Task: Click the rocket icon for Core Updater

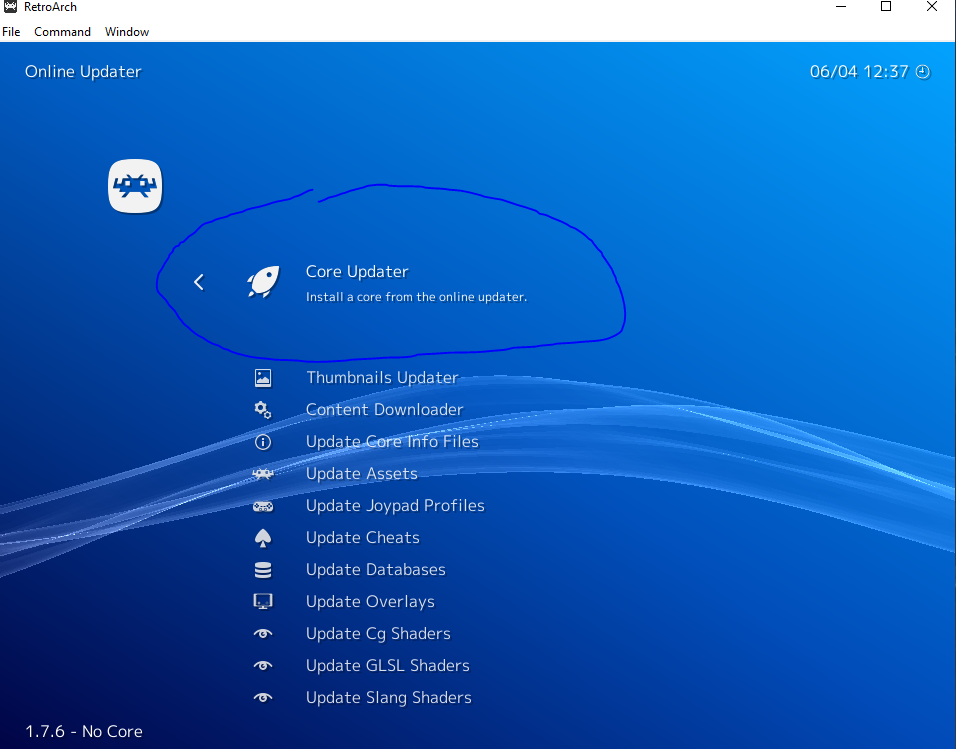Action: [x=263, y=282]
